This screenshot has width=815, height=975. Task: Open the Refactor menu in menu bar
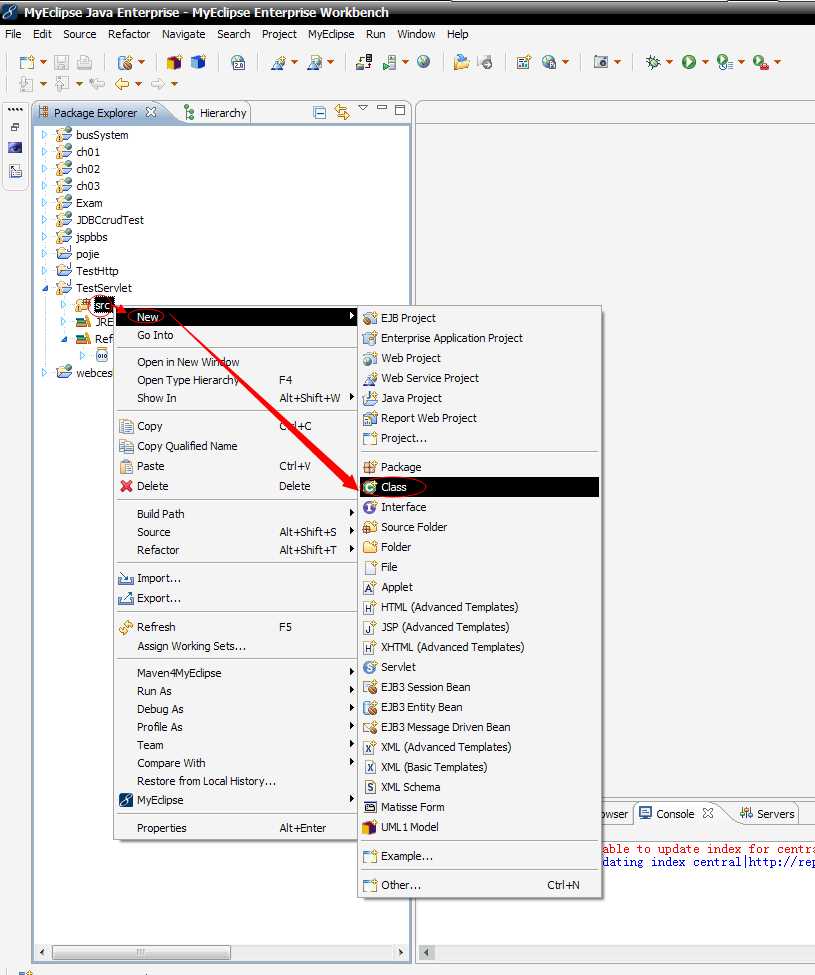pos(129,34)
